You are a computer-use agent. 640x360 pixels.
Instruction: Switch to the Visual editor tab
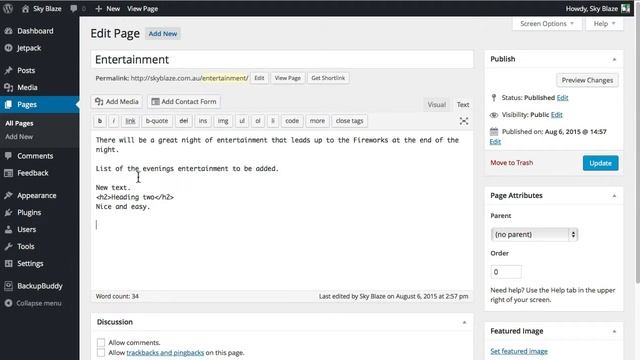pos(436,105)
